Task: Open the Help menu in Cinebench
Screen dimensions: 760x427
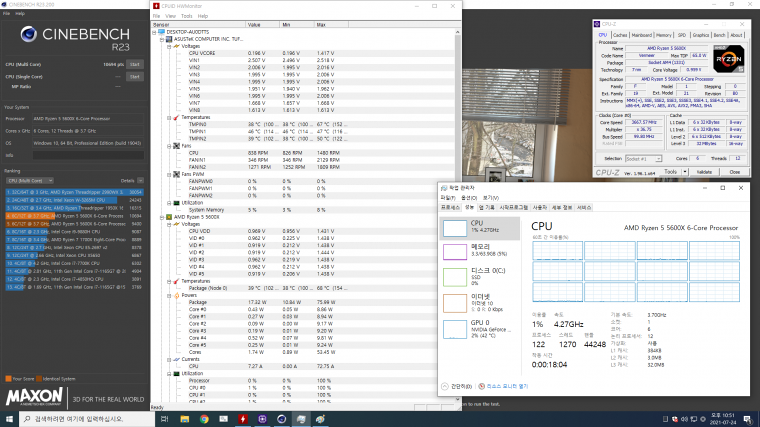Action: click(x=20, y=14)
